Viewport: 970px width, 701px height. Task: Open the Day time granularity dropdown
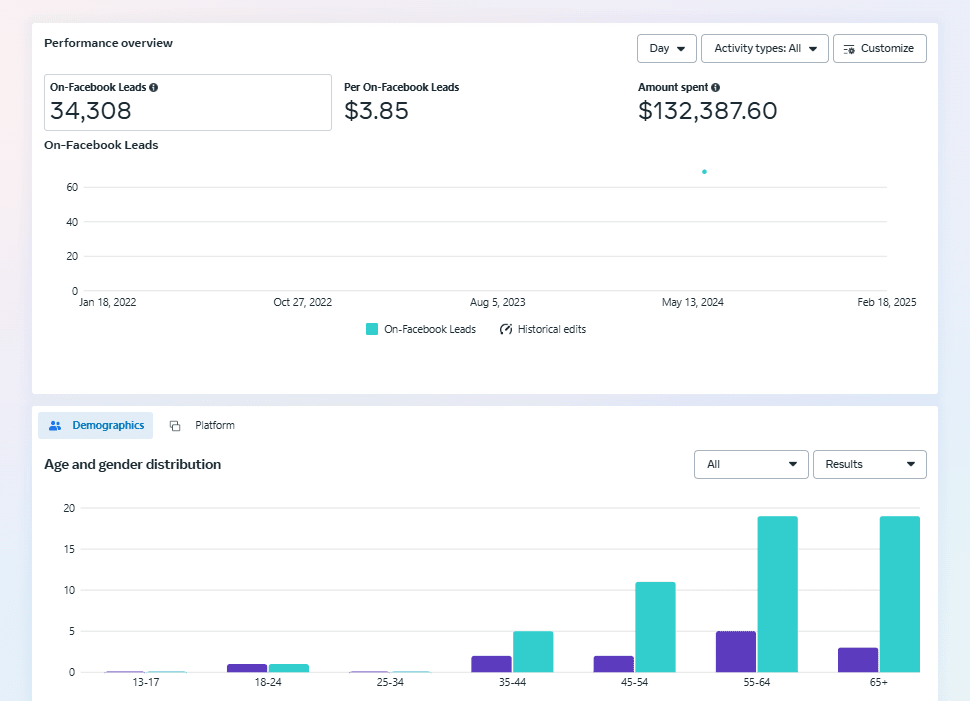[x=666, y=49]
